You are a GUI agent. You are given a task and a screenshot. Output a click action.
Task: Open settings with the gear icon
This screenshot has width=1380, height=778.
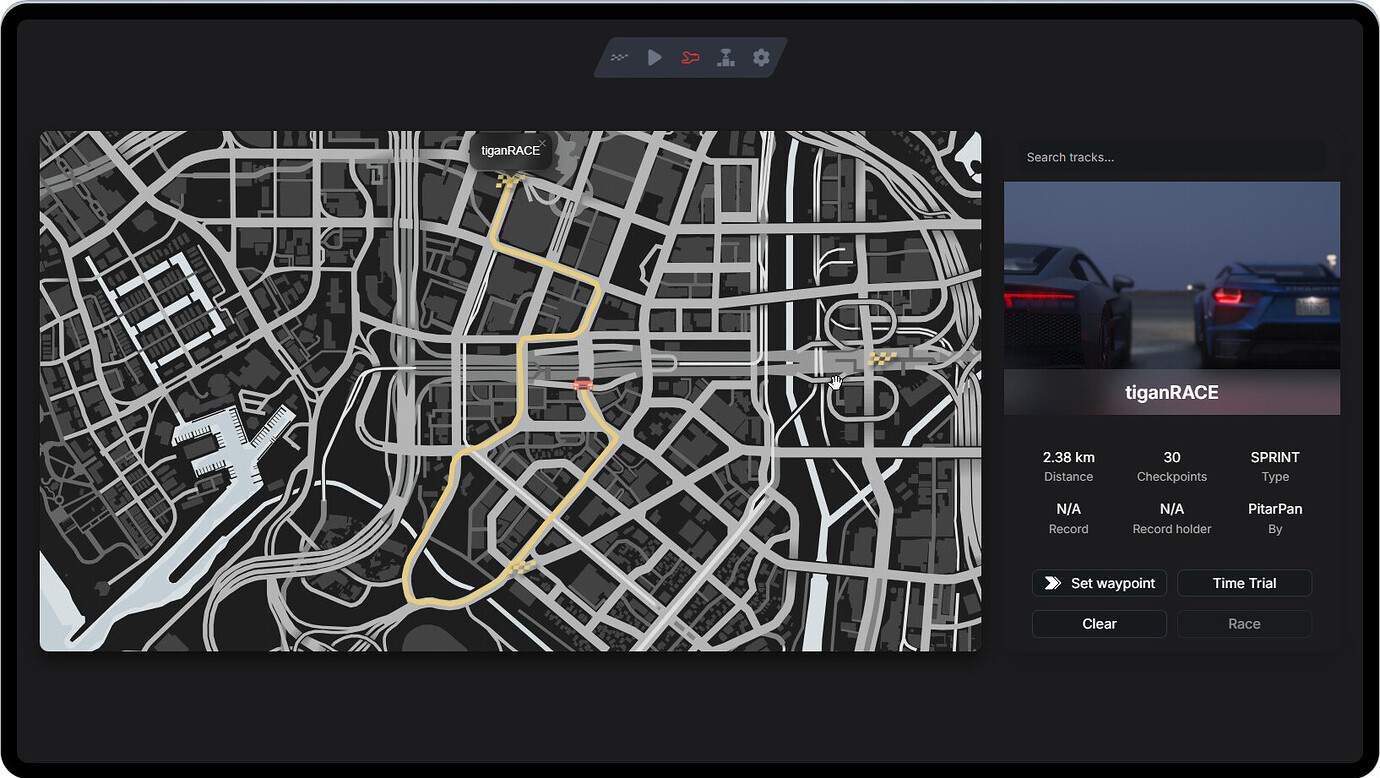coord(761,58)
